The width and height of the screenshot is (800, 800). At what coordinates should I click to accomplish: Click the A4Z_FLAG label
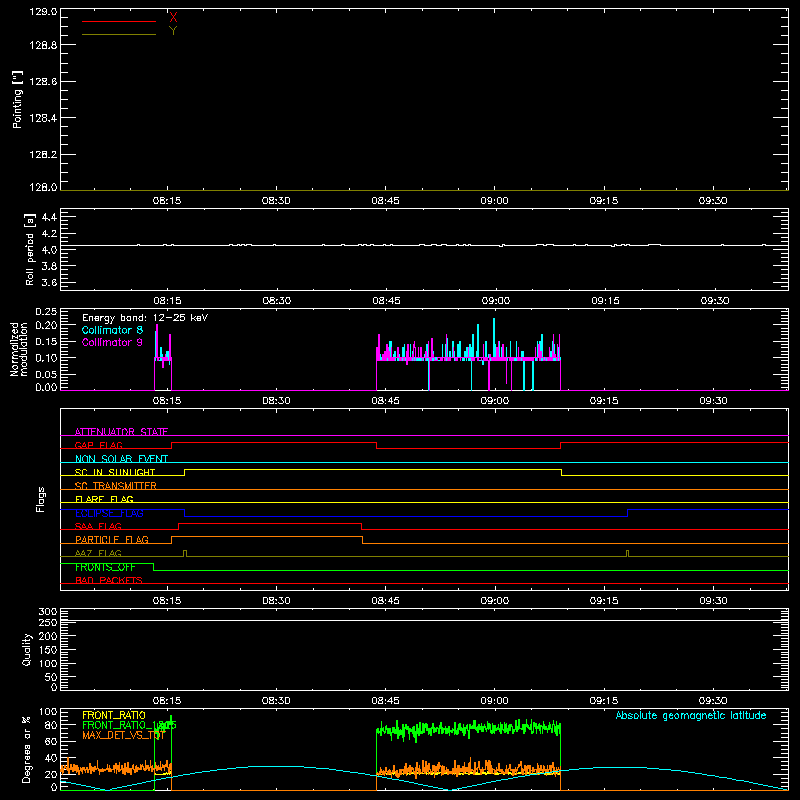pyautogui.click(x=98, y=554)
